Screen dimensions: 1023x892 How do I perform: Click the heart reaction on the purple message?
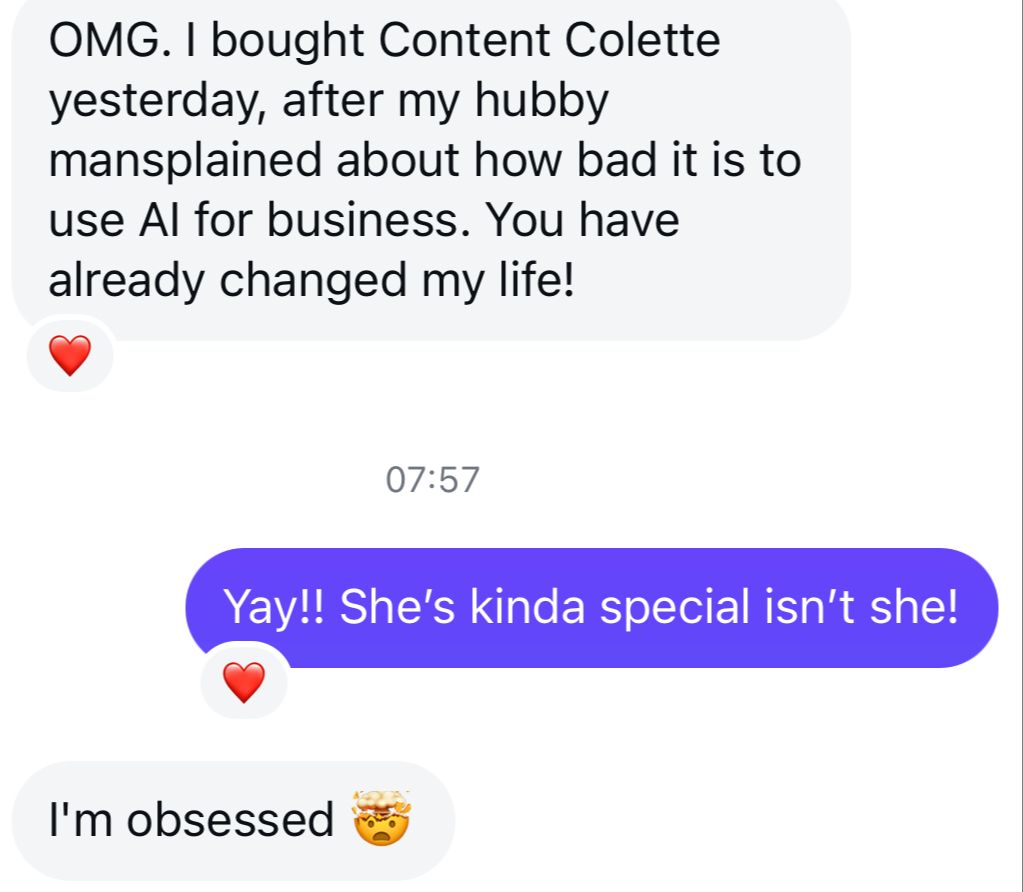coord(243,682)
